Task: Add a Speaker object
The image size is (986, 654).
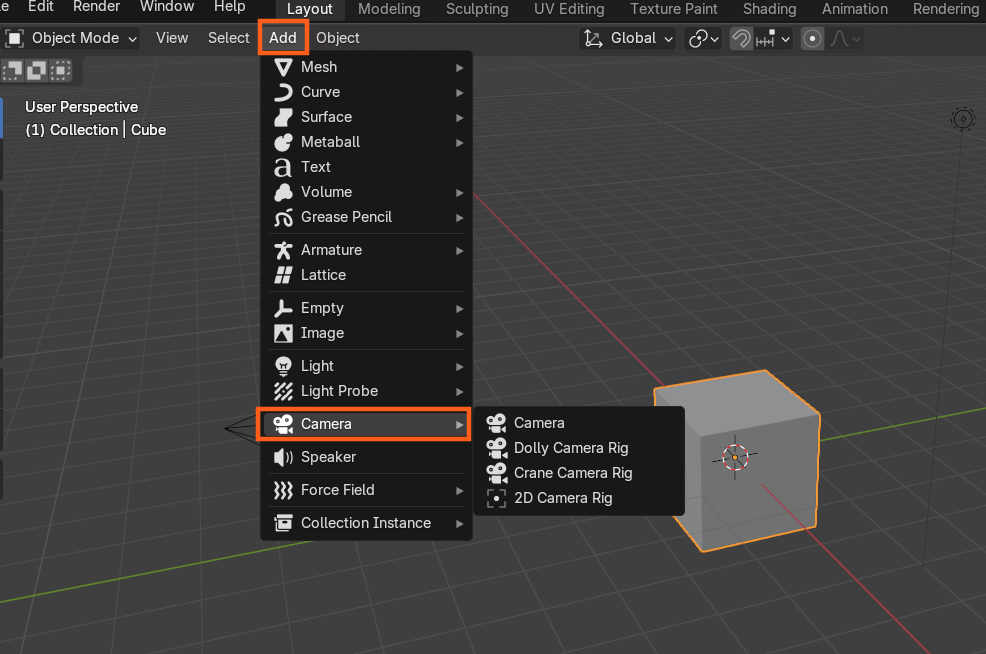Action: click(366, 457)
